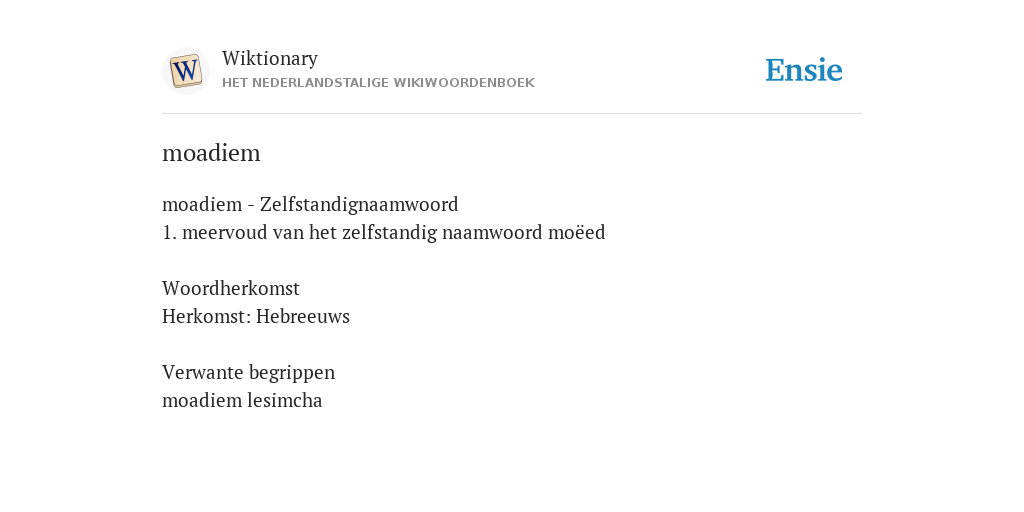Click the Wiktionary W logo icon
Image resolution: width=1024 pixels, height=512 pixels.
click(x=185, y=71)
